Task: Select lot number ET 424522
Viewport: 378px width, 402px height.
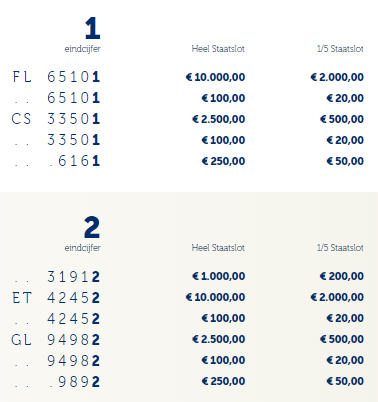Action: tap(56, 298)
